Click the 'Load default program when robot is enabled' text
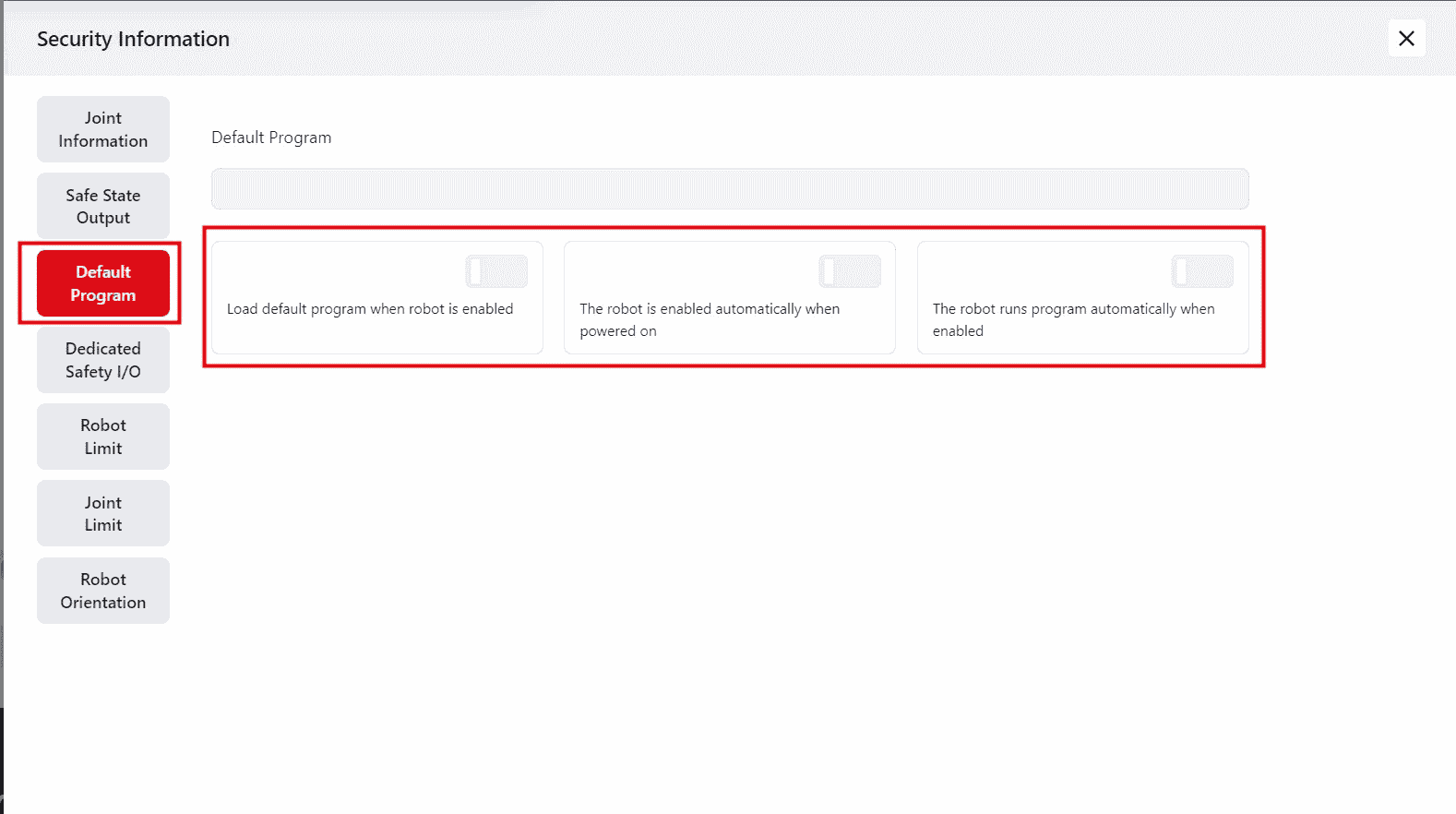The width and height of the screenshot is (1456, 814). coord(369,309)
